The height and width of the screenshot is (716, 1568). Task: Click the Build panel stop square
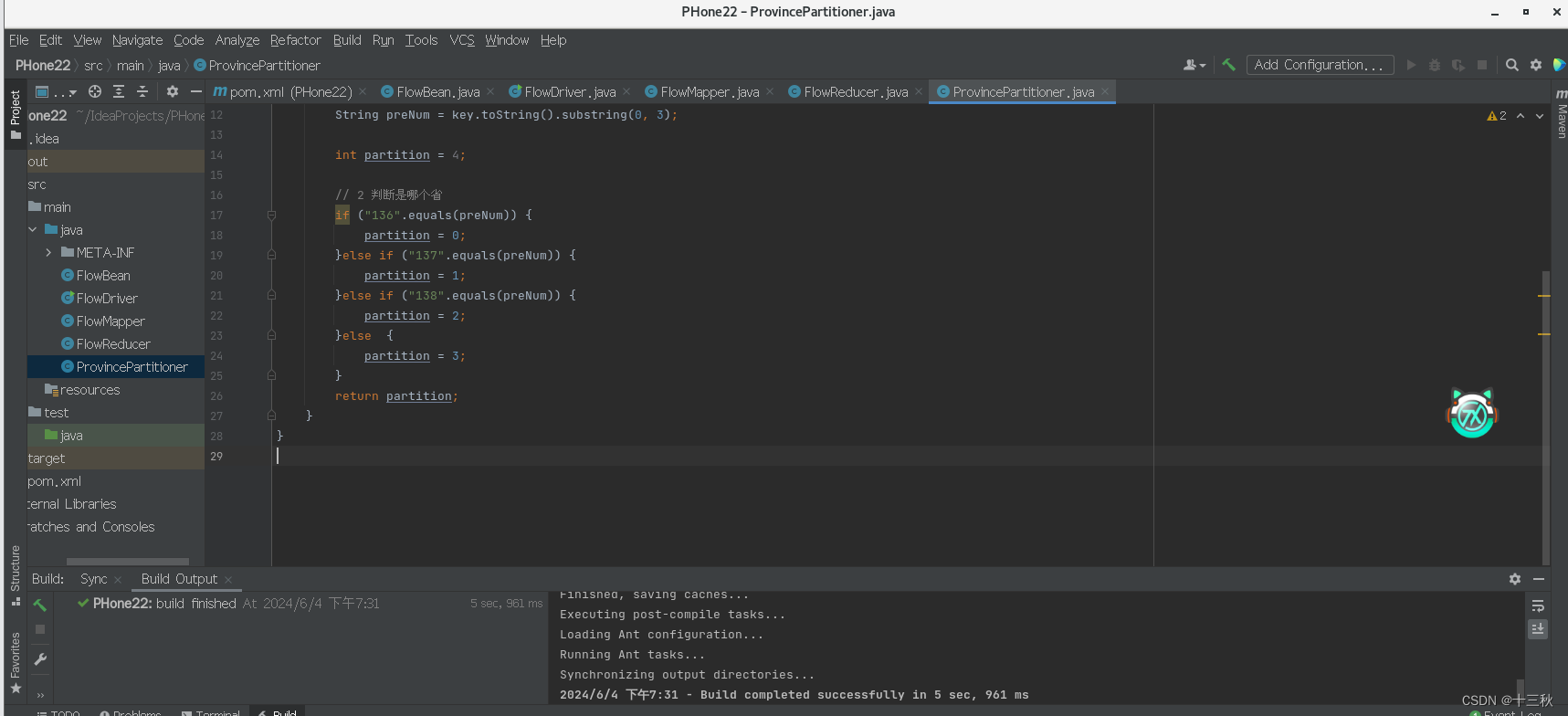40,629
